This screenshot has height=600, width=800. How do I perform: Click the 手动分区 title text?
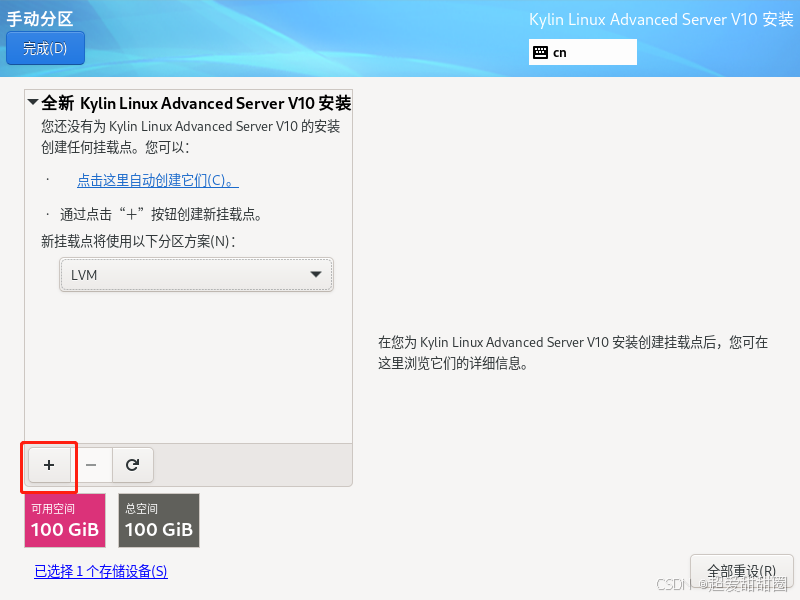(40, 19)
